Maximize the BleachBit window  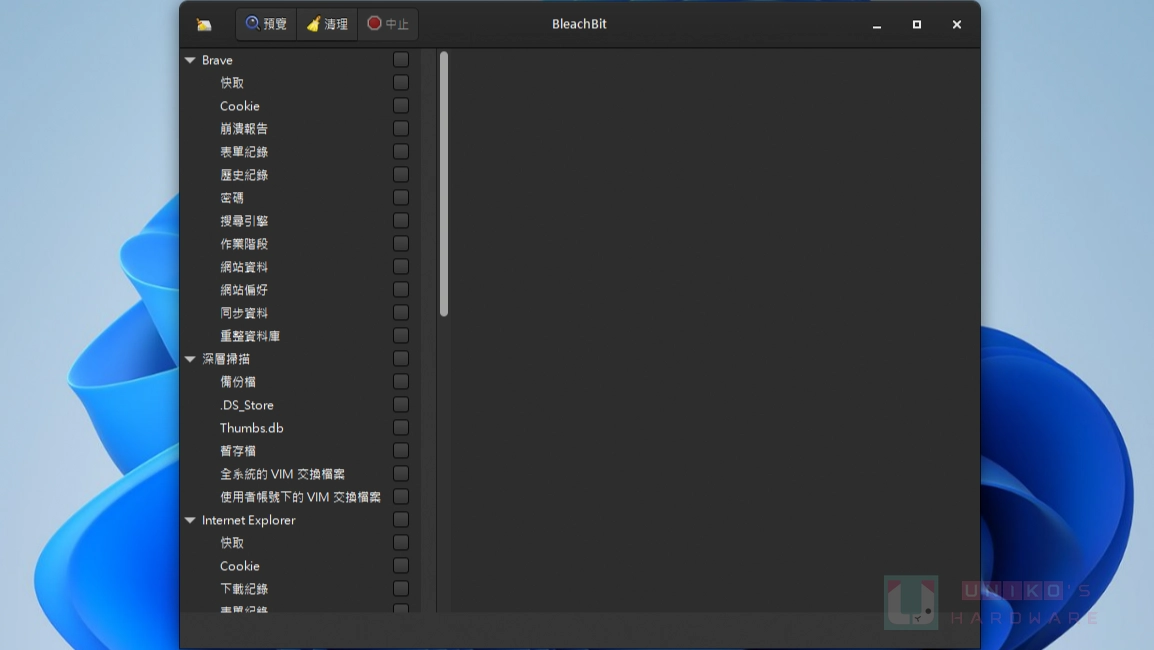[917, 24]
